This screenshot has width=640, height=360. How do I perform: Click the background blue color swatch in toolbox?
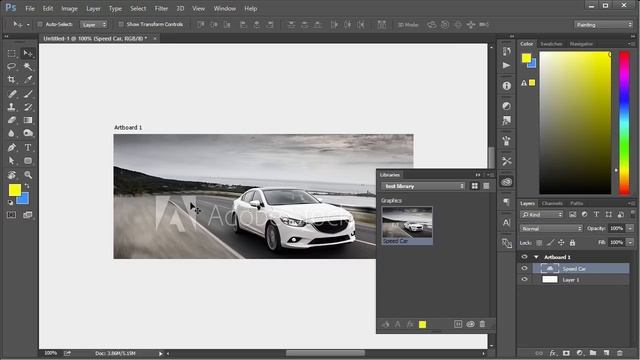pos(24,200)
